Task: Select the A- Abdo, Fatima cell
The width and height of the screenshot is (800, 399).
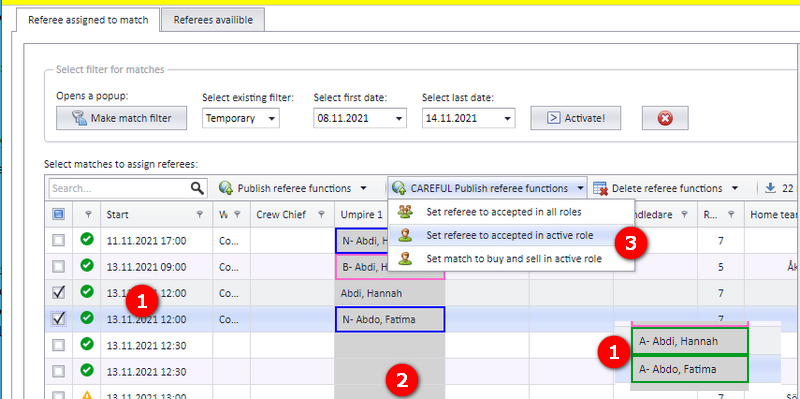Action: [x=690, y=369]
